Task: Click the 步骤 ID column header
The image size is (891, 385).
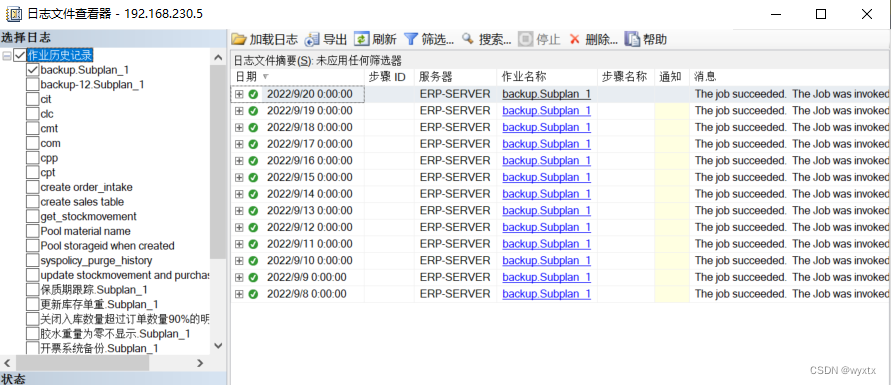Action: point(389,77)
